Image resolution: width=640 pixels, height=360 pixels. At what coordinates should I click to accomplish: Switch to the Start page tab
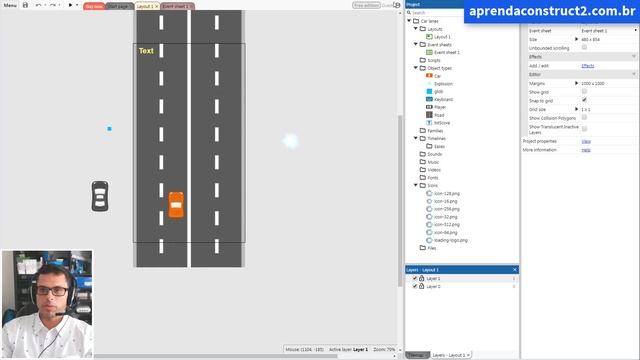tap(119, 7)
